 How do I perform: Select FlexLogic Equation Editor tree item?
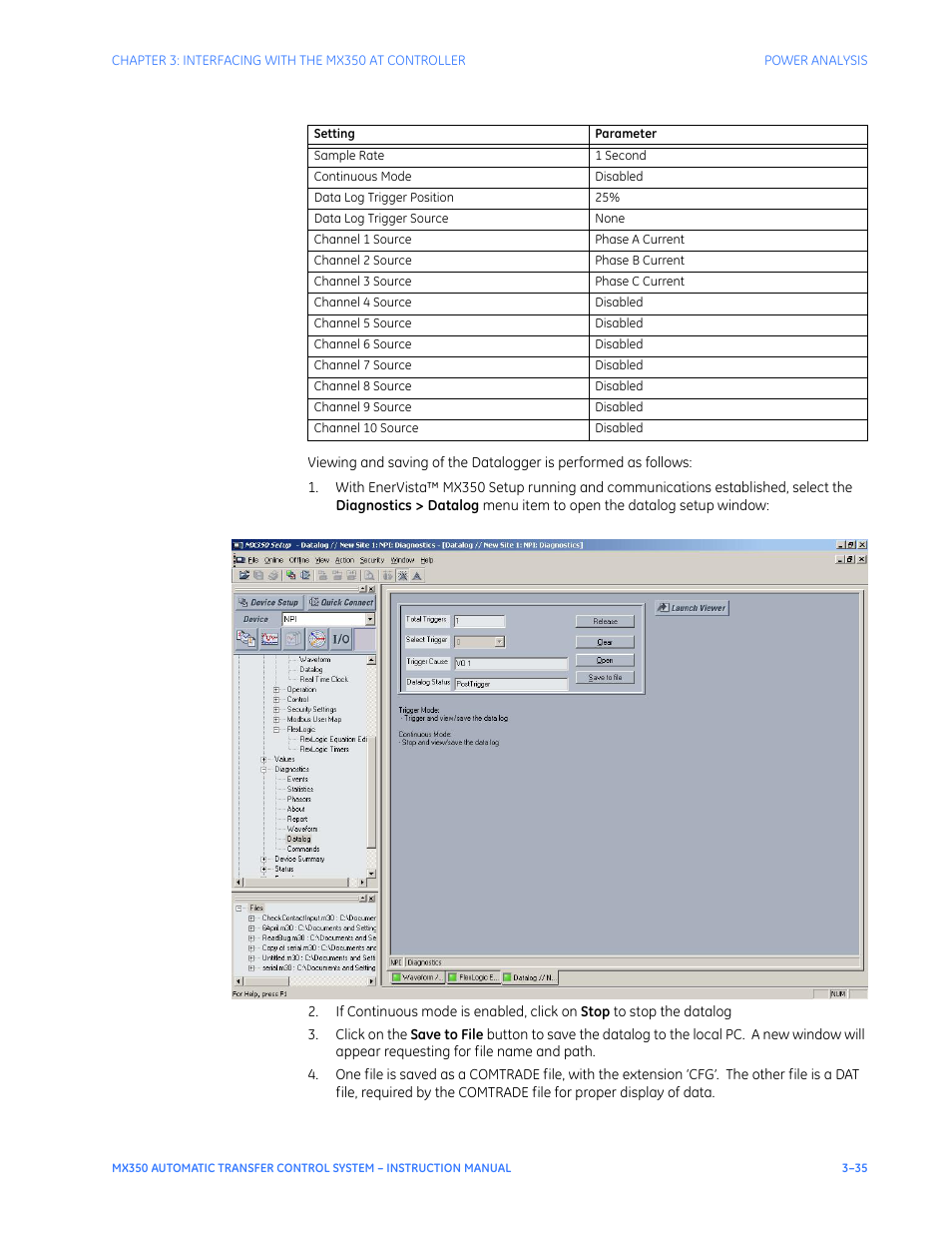pos(333,740)
